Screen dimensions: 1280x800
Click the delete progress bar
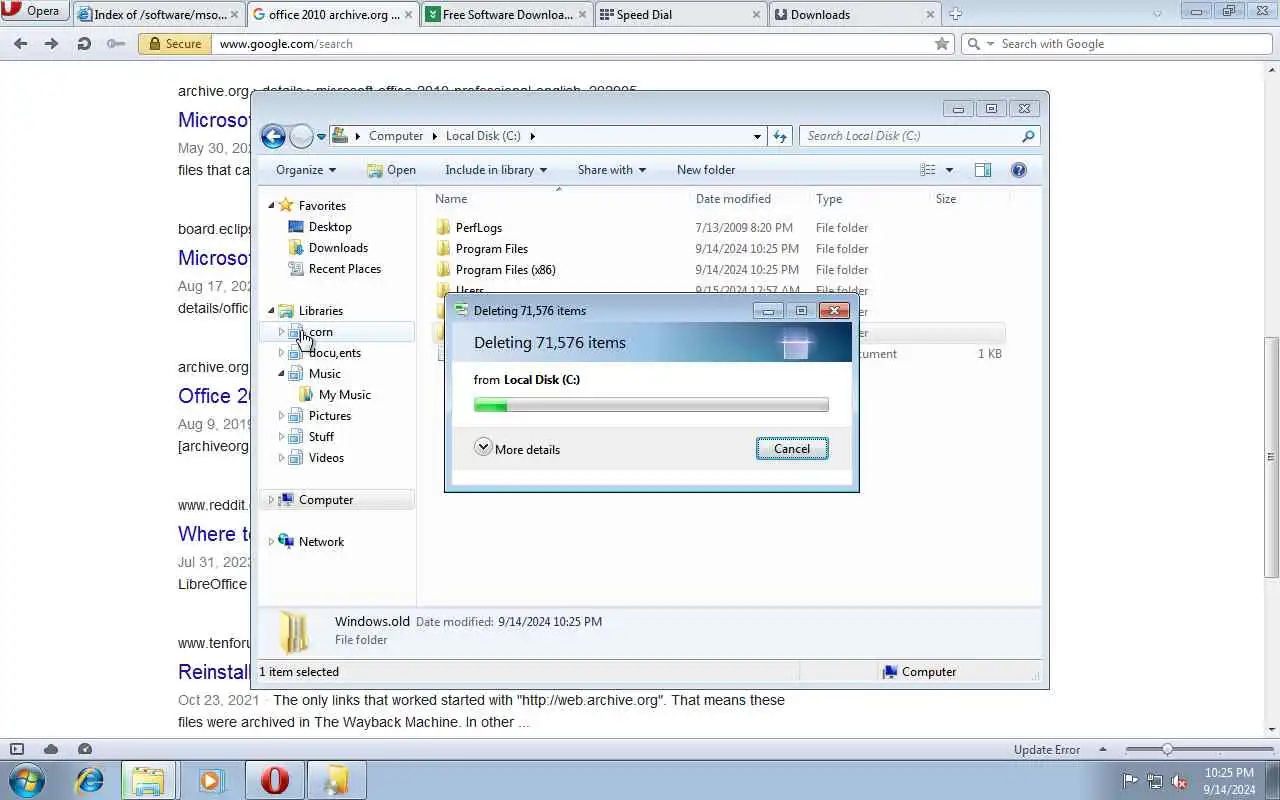(x=651, y=405)
